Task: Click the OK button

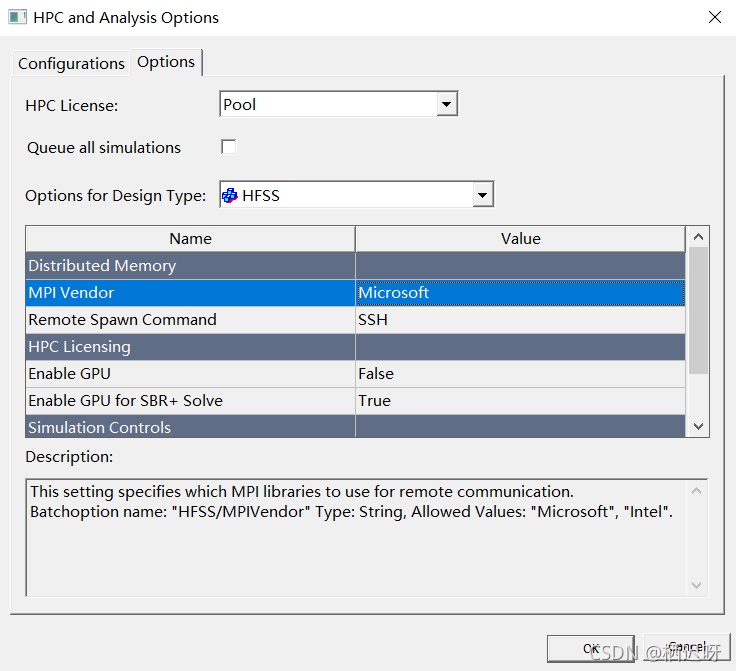Action: (590, 648)
